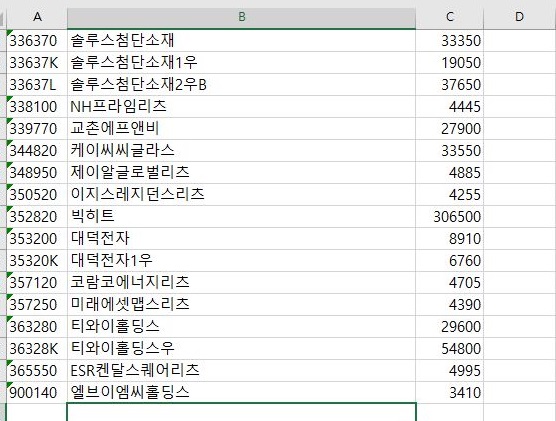Select price cell 4390
This screenshot has width=556, height=421.
click(x=450, y=305)
